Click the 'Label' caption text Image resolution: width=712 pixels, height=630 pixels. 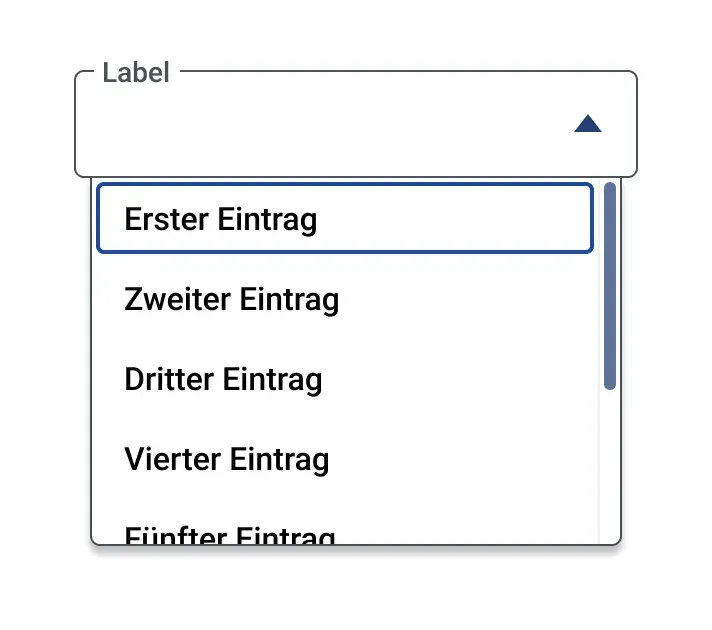pyautogui.click(x=136, y=72)
